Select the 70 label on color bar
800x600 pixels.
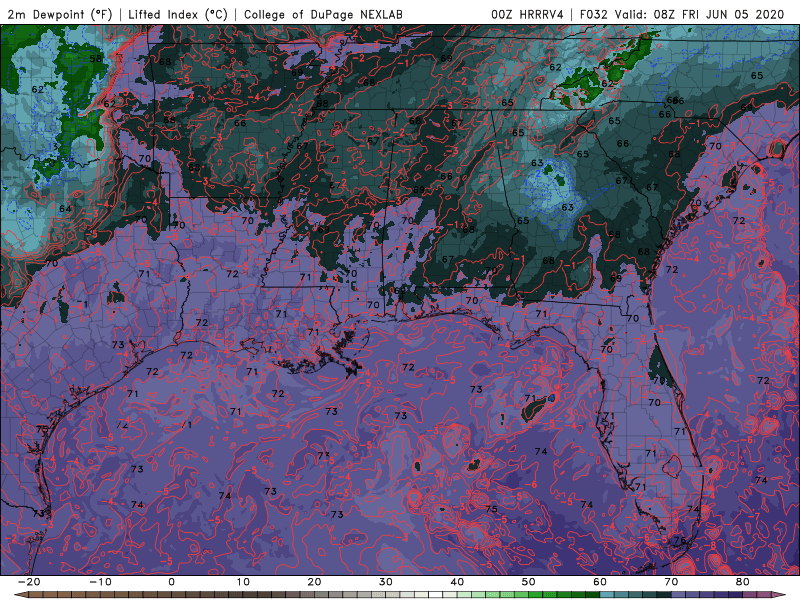pos(671,582)
